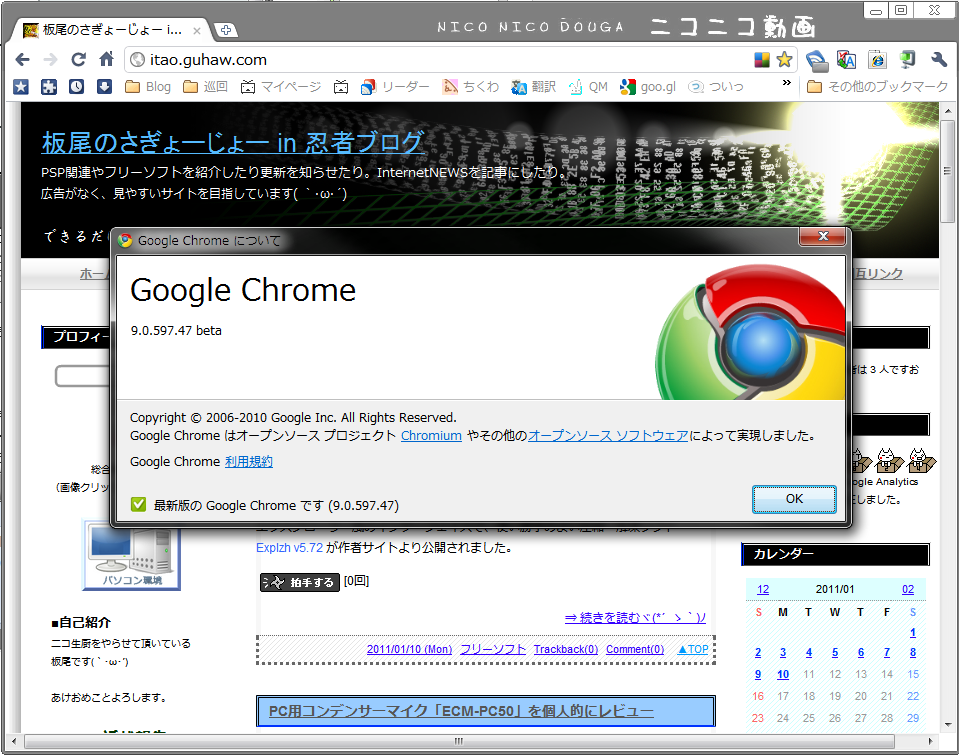Bookmark this page with the star icon
The image size is (959, 755).
point(784,60)
